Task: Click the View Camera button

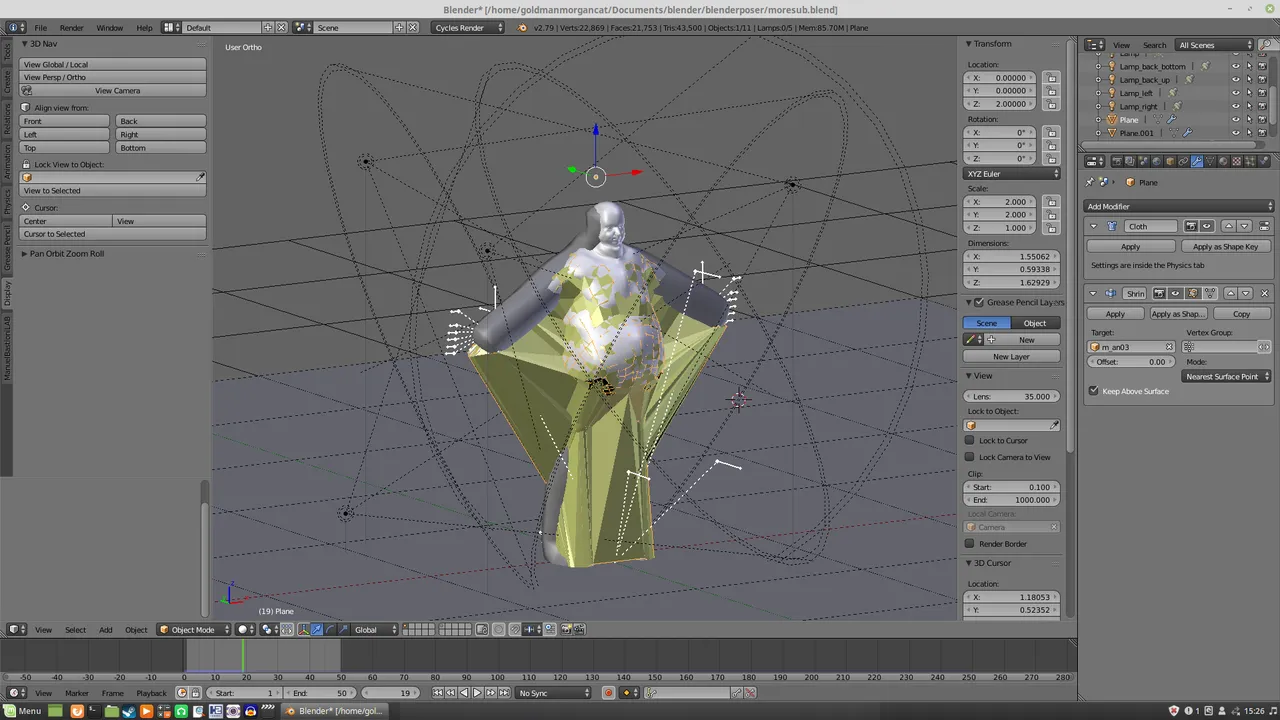Action: coord(113,90)
